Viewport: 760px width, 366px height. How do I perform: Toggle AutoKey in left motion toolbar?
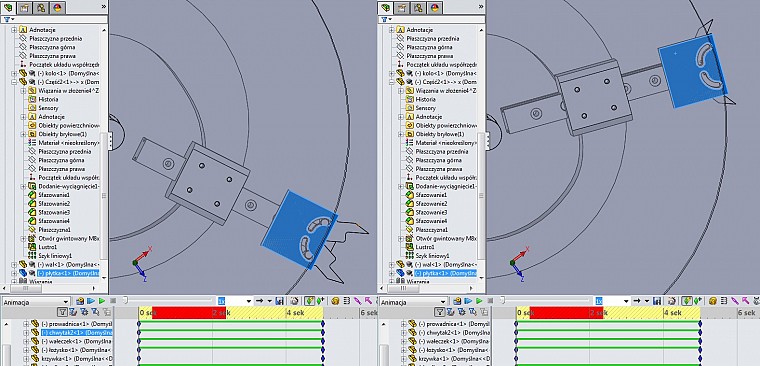click(310, 301)
